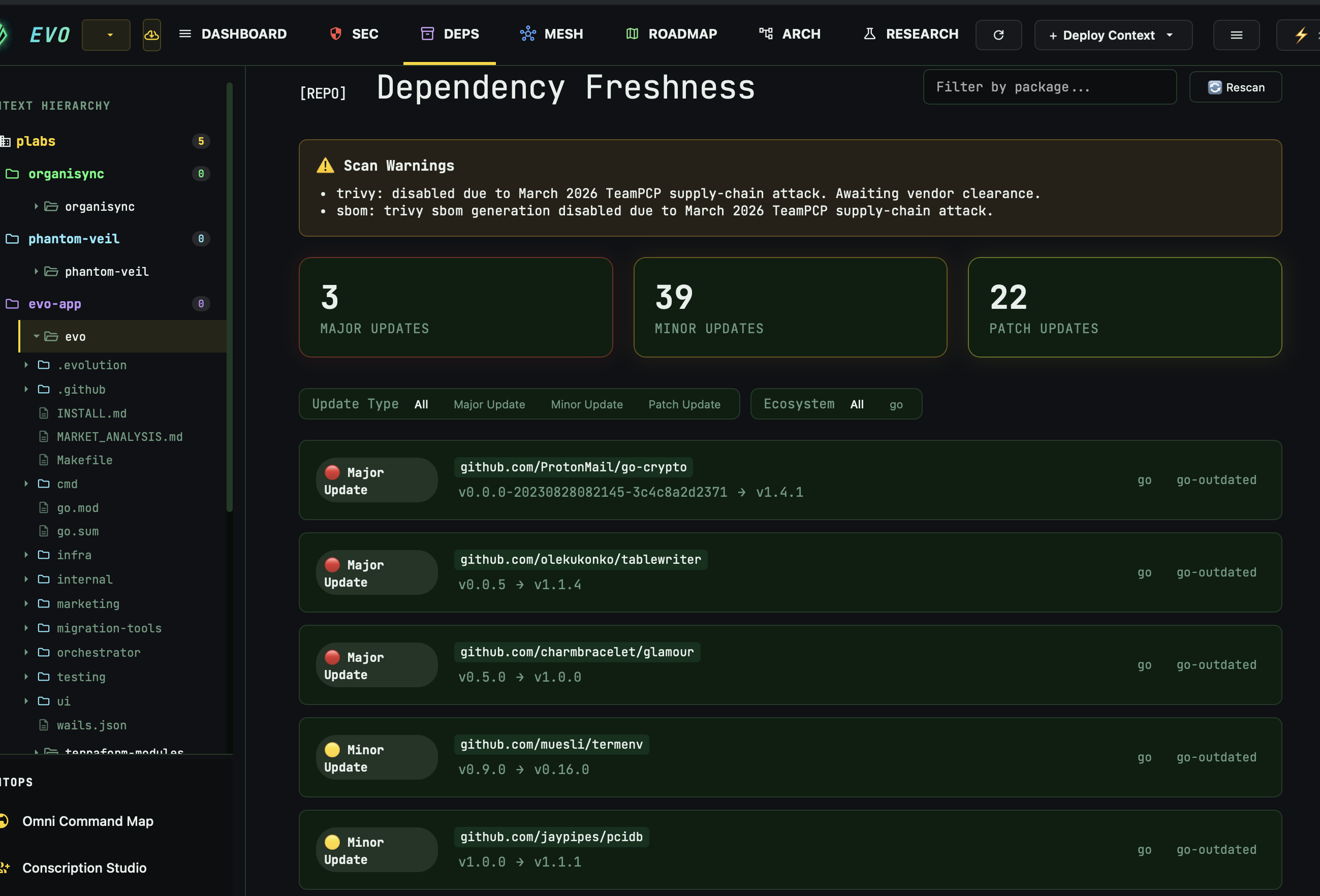
Task: Open the INSTALL.md file
Action: tap(91, 413)
